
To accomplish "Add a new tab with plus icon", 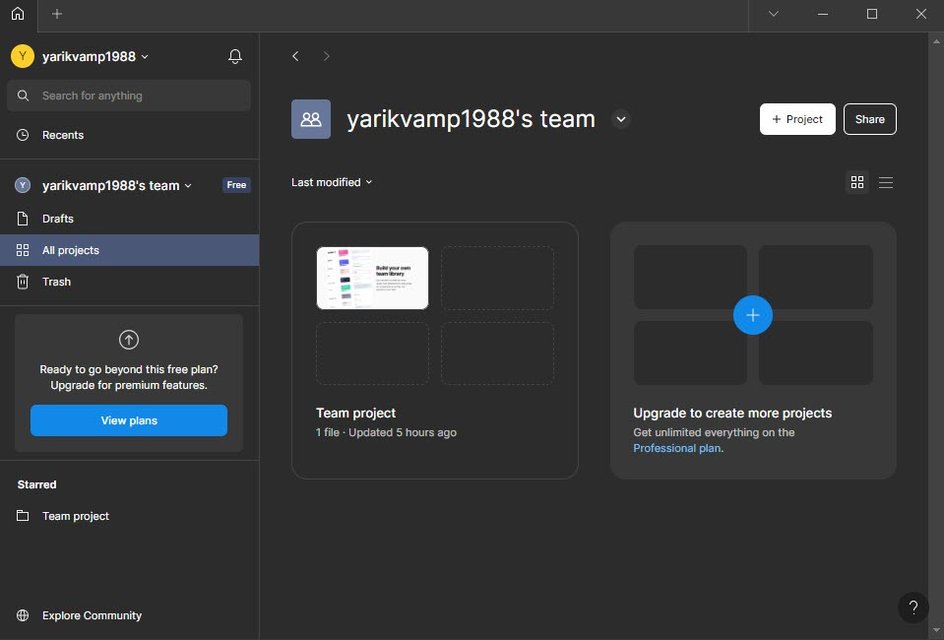I will tap(57, 14).
